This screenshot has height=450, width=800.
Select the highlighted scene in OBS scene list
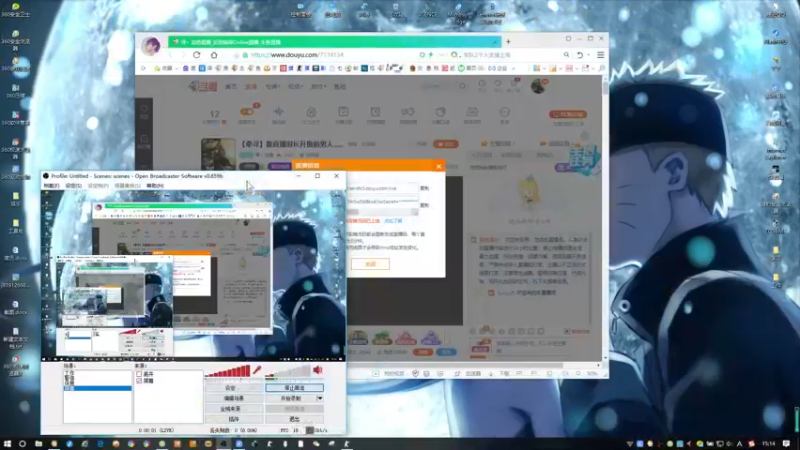97,388
